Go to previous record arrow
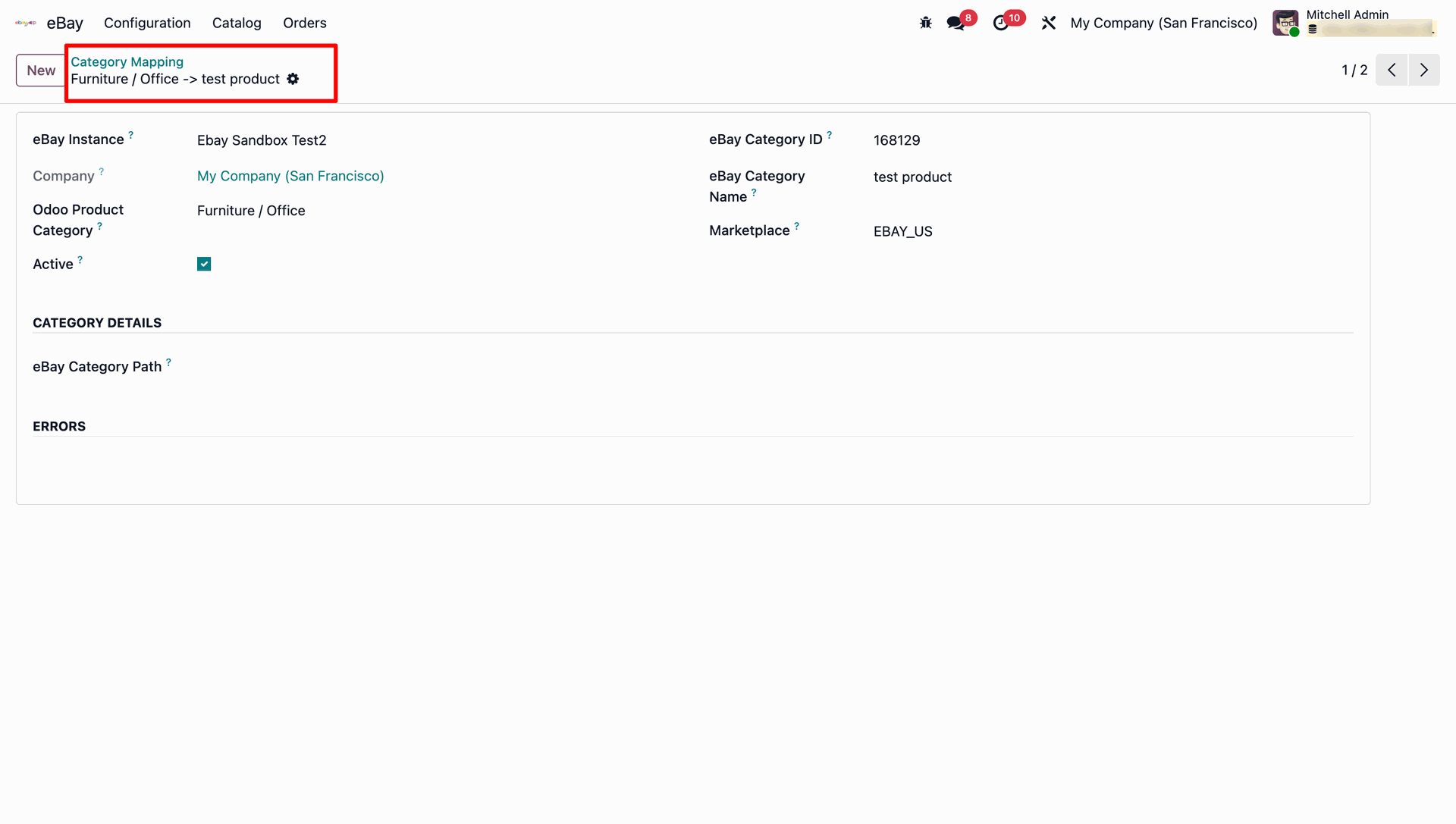Screen dimensions: 1456x824 [1392, 70]
